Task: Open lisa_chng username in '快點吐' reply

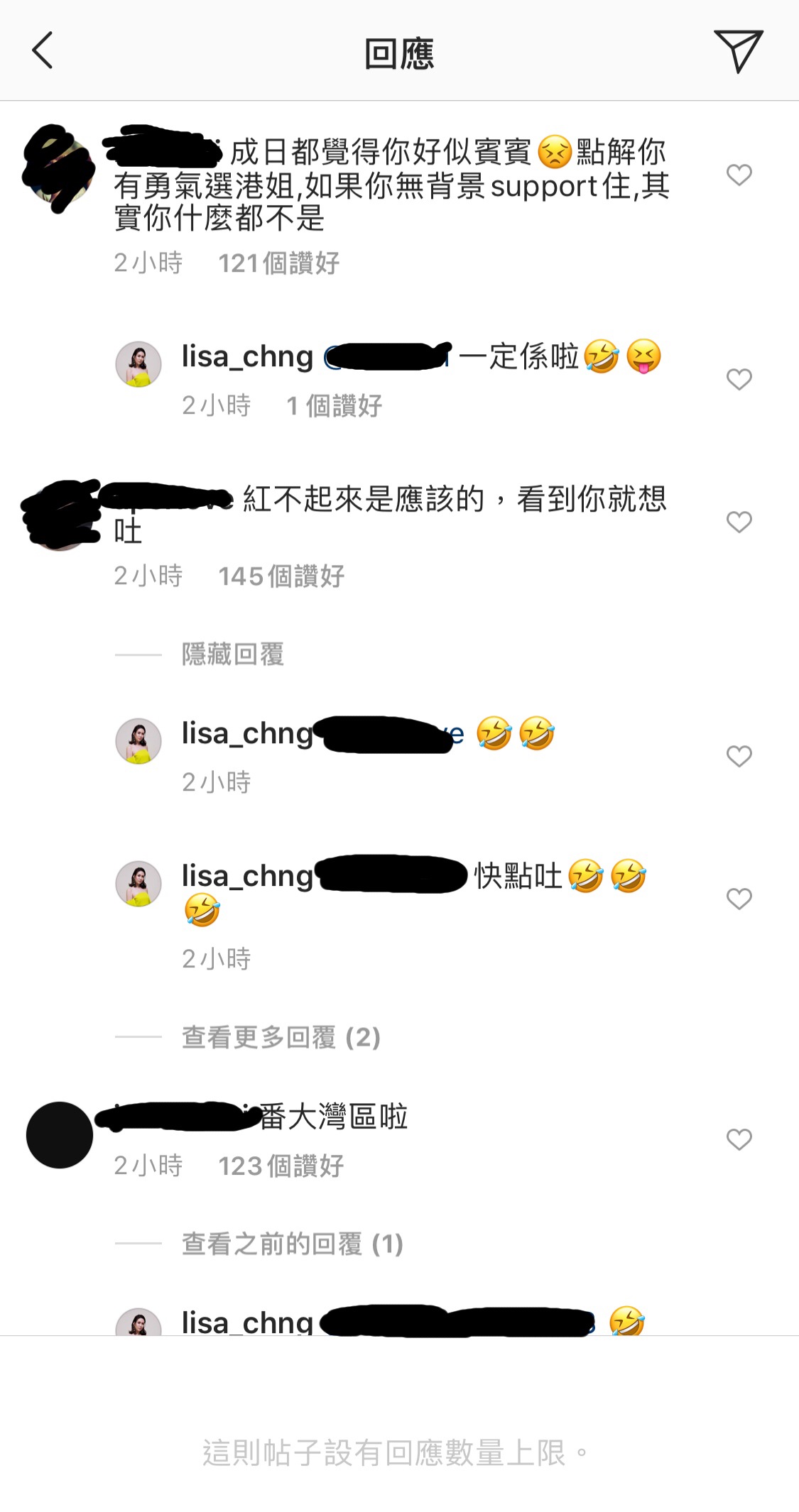Action: click(x=247, y=877)
